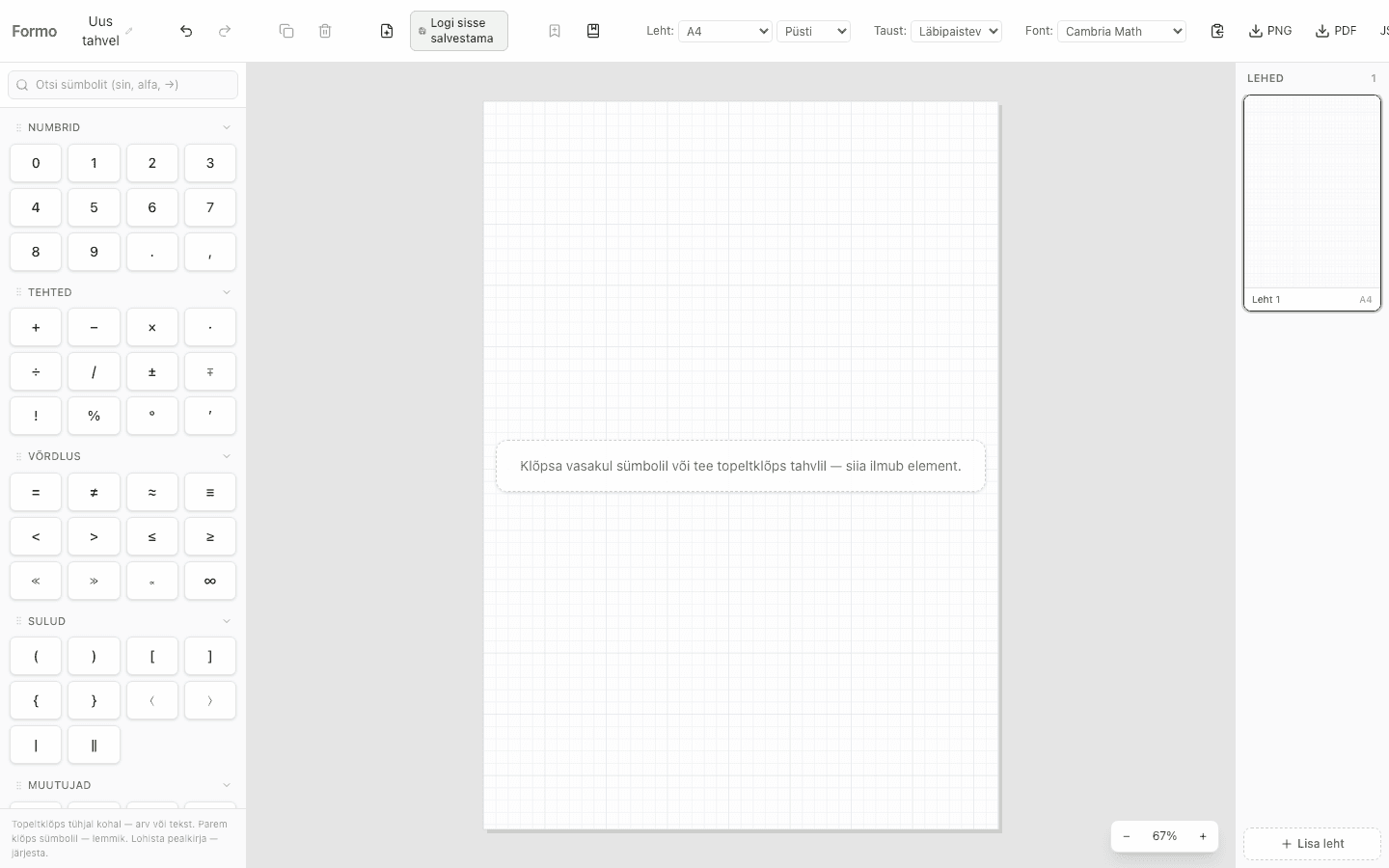The width and height of the screenshot is (1389, 868).
Task: Insert the infinity ∞ symbol
Action: point(210,581)
